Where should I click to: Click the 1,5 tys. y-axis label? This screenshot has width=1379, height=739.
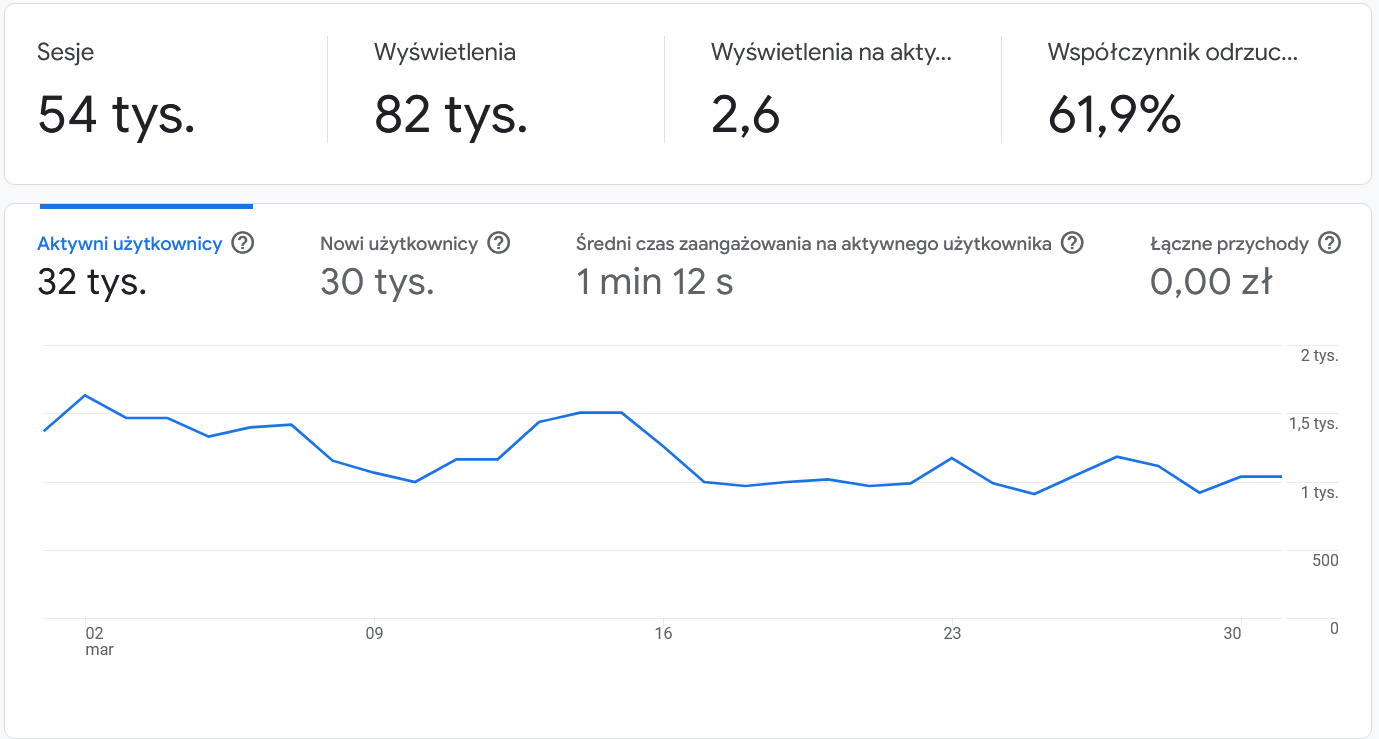(x=1313, y=424)
